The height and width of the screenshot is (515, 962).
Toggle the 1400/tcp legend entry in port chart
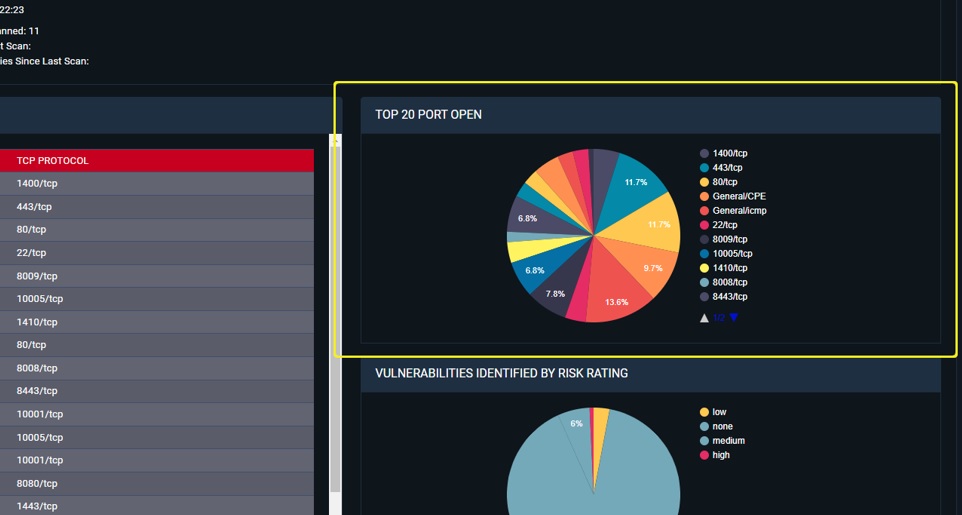[724, 153]
